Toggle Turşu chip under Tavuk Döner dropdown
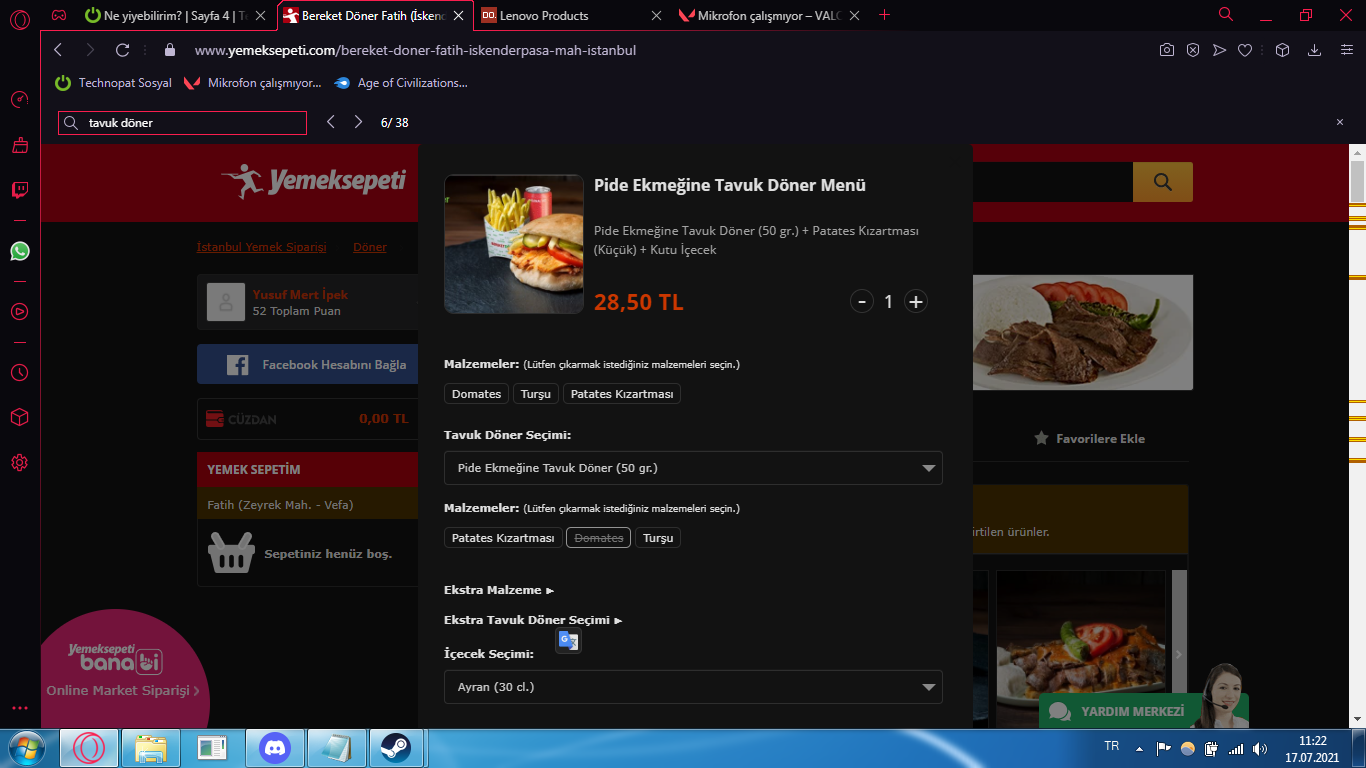The width and height of the screenshot is (1366, 768). pos(658,538)
